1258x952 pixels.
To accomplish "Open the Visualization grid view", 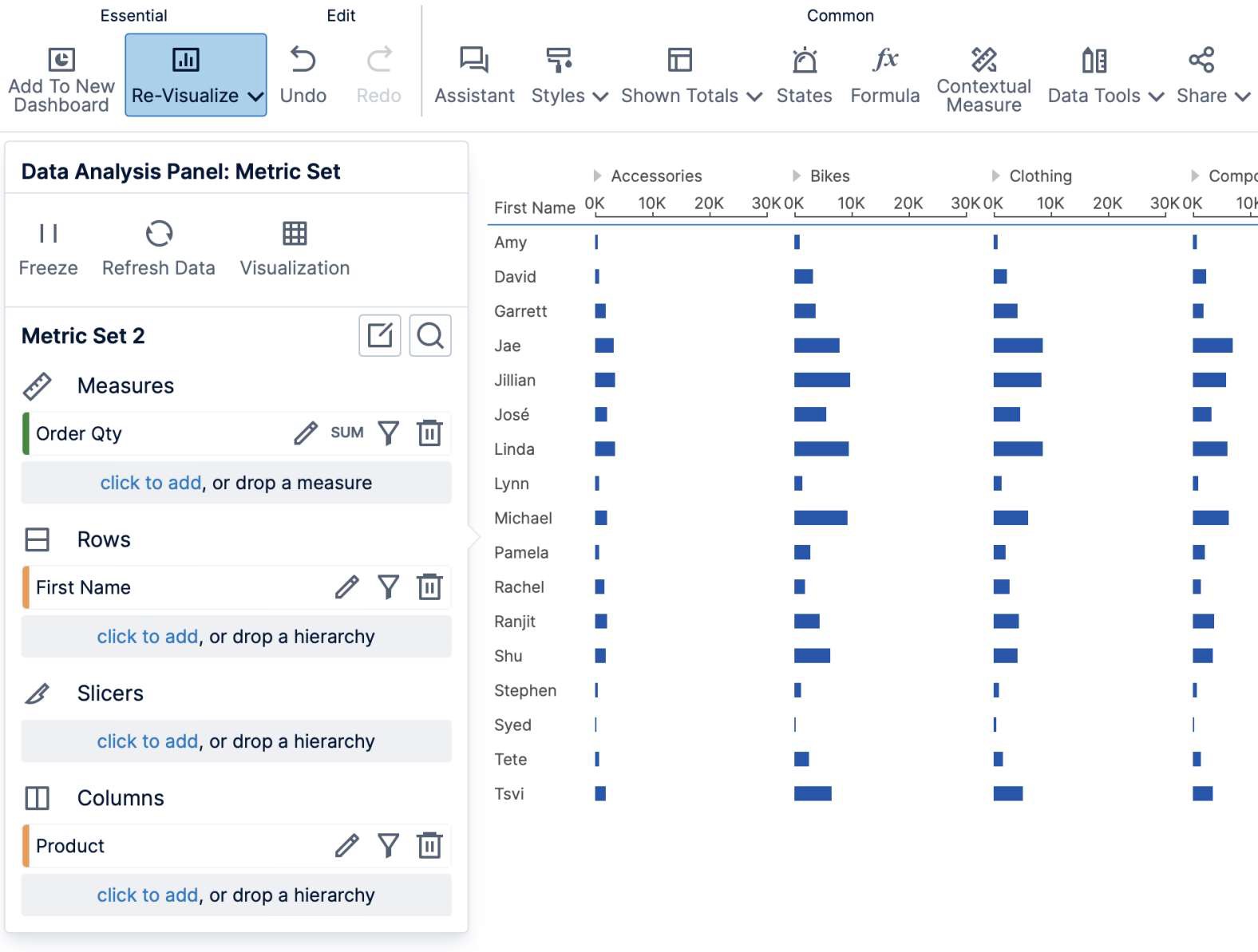I will 295,234.
